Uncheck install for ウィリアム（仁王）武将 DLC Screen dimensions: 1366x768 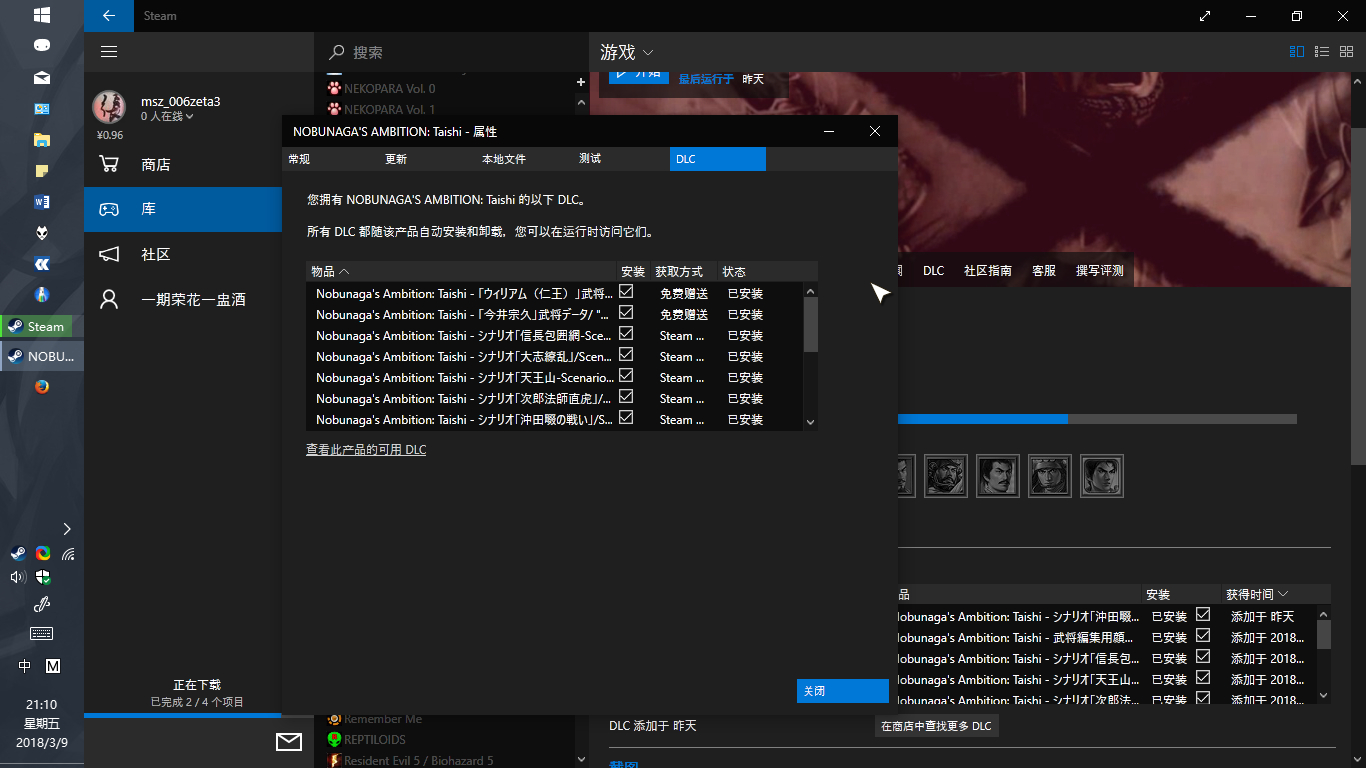pos(626,291)
